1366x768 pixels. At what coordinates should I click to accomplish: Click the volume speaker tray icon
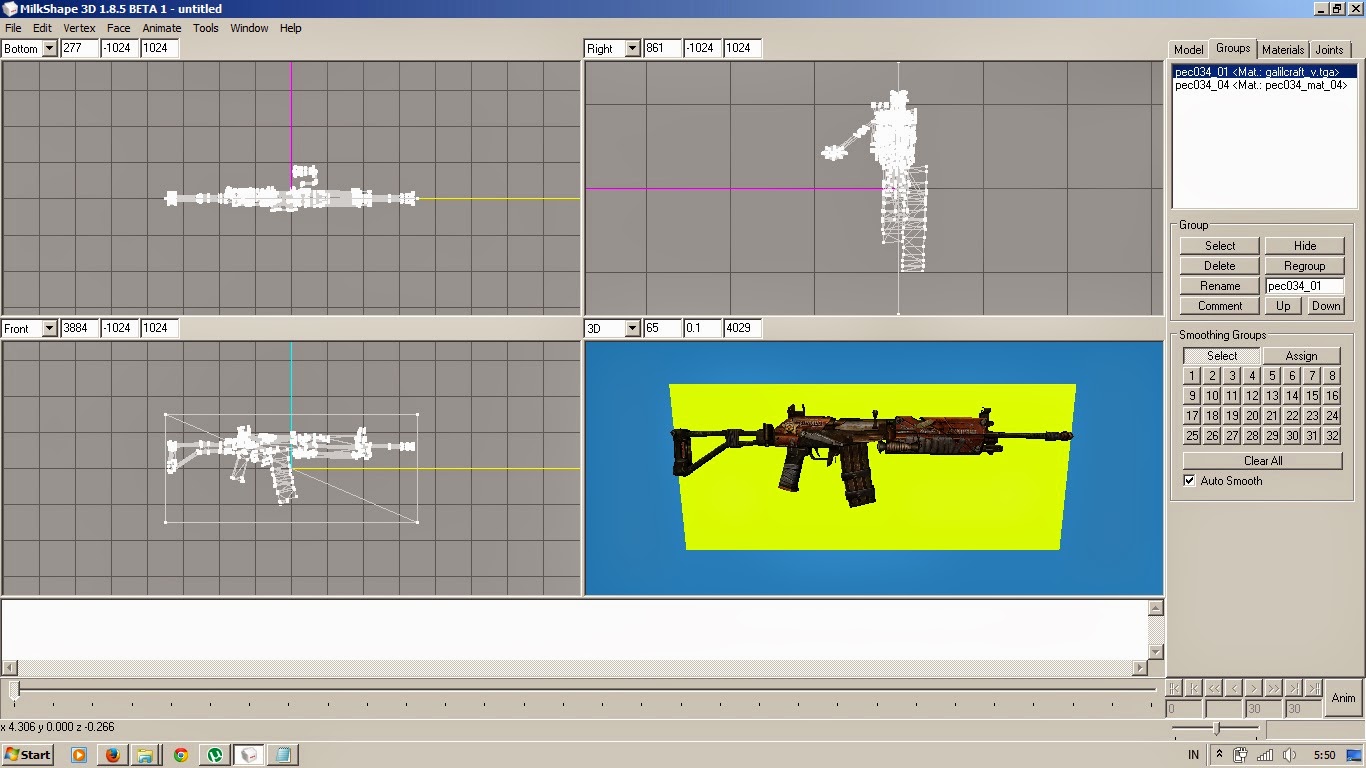point(1289,755)
